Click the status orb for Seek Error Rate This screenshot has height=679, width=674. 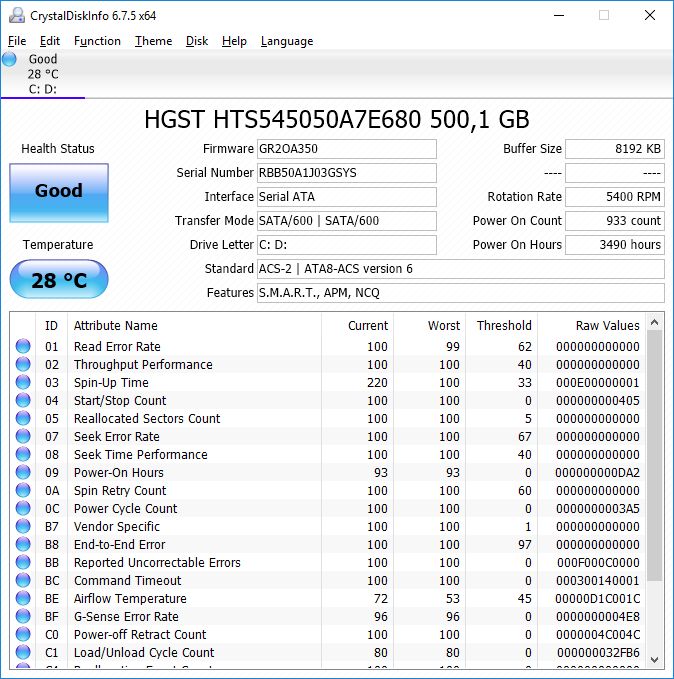(x=23, y=436)
